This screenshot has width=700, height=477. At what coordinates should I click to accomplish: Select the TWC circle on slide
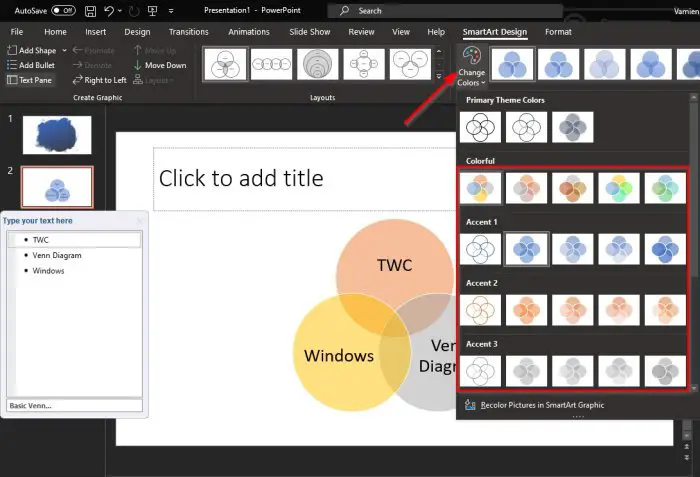click(x=395, y=265)
